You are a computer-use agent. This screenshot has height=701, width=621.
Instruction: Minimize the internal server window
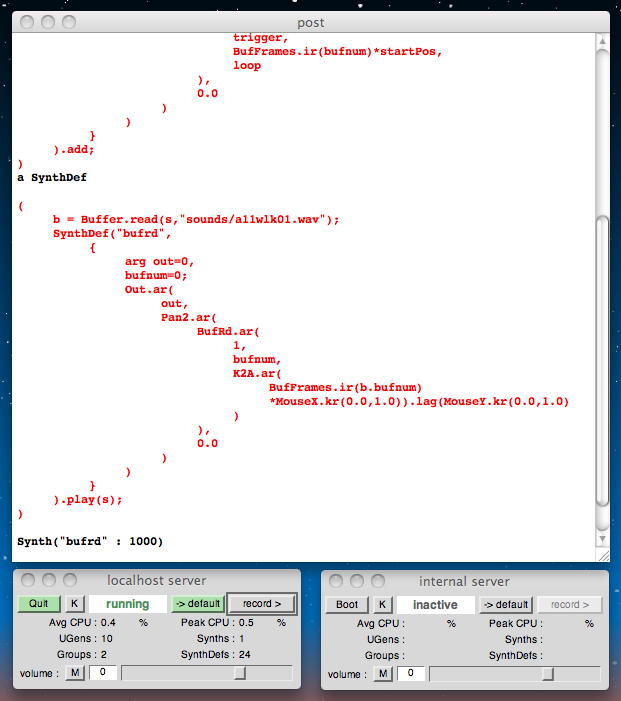pyautogui.click(x=357, y=581)
